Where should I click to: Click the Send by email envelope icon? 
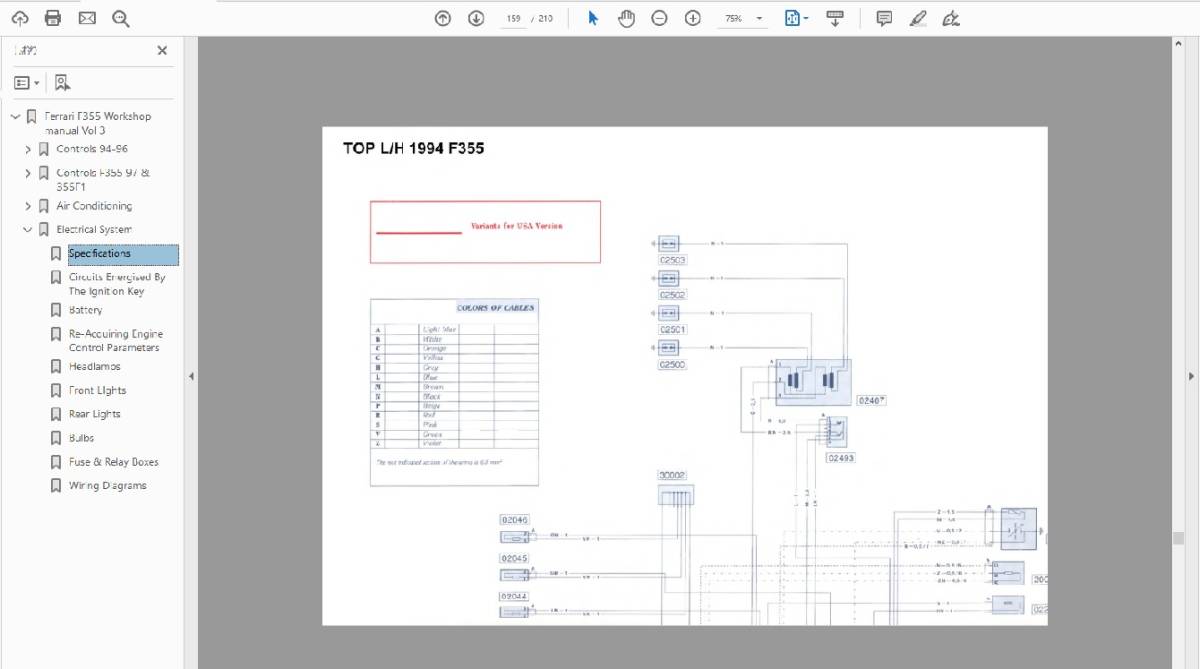pyautogui.click(x=87, y=18)
